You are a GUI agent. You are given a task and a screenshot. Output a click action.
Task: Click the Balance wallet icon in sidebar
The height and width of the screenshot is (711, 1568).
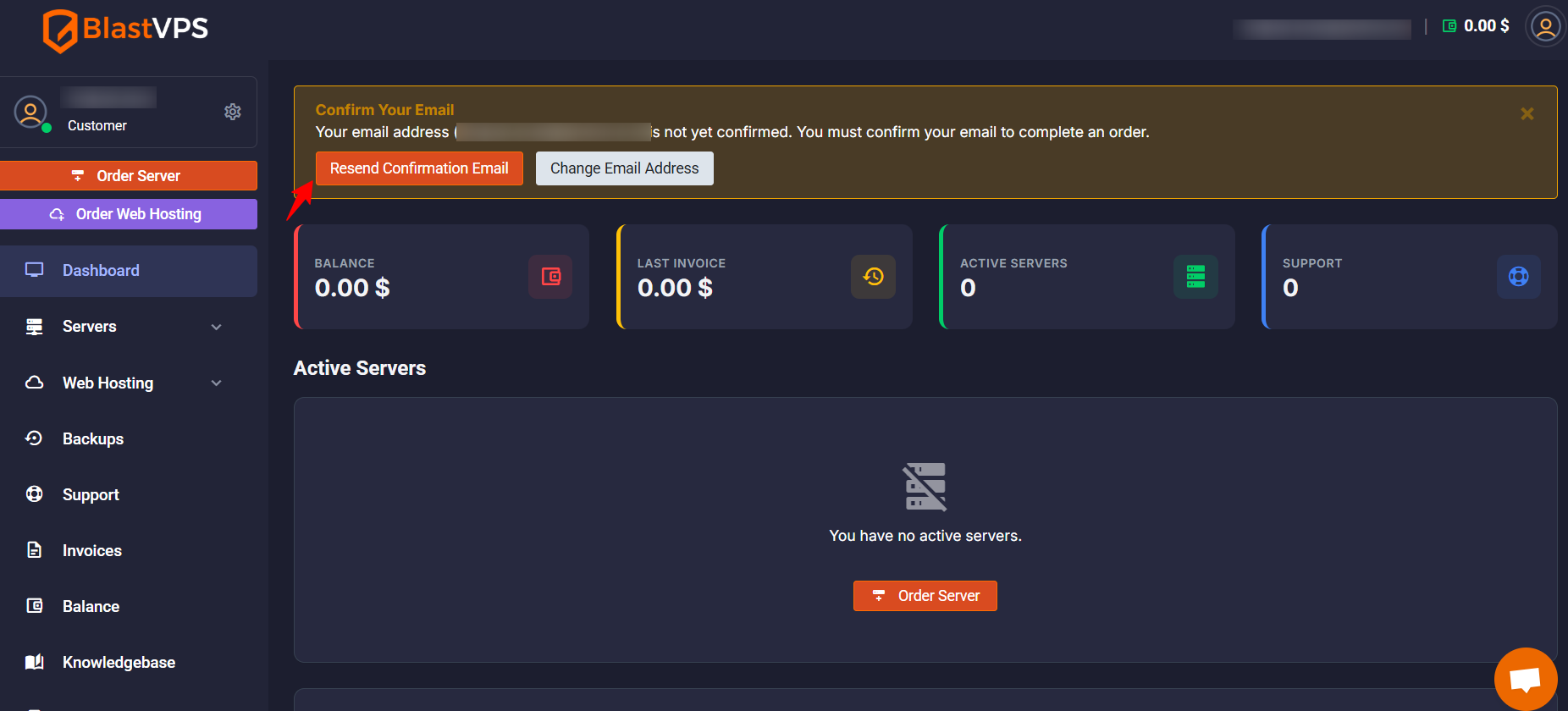pyautogui.click(x=35, y=605)
